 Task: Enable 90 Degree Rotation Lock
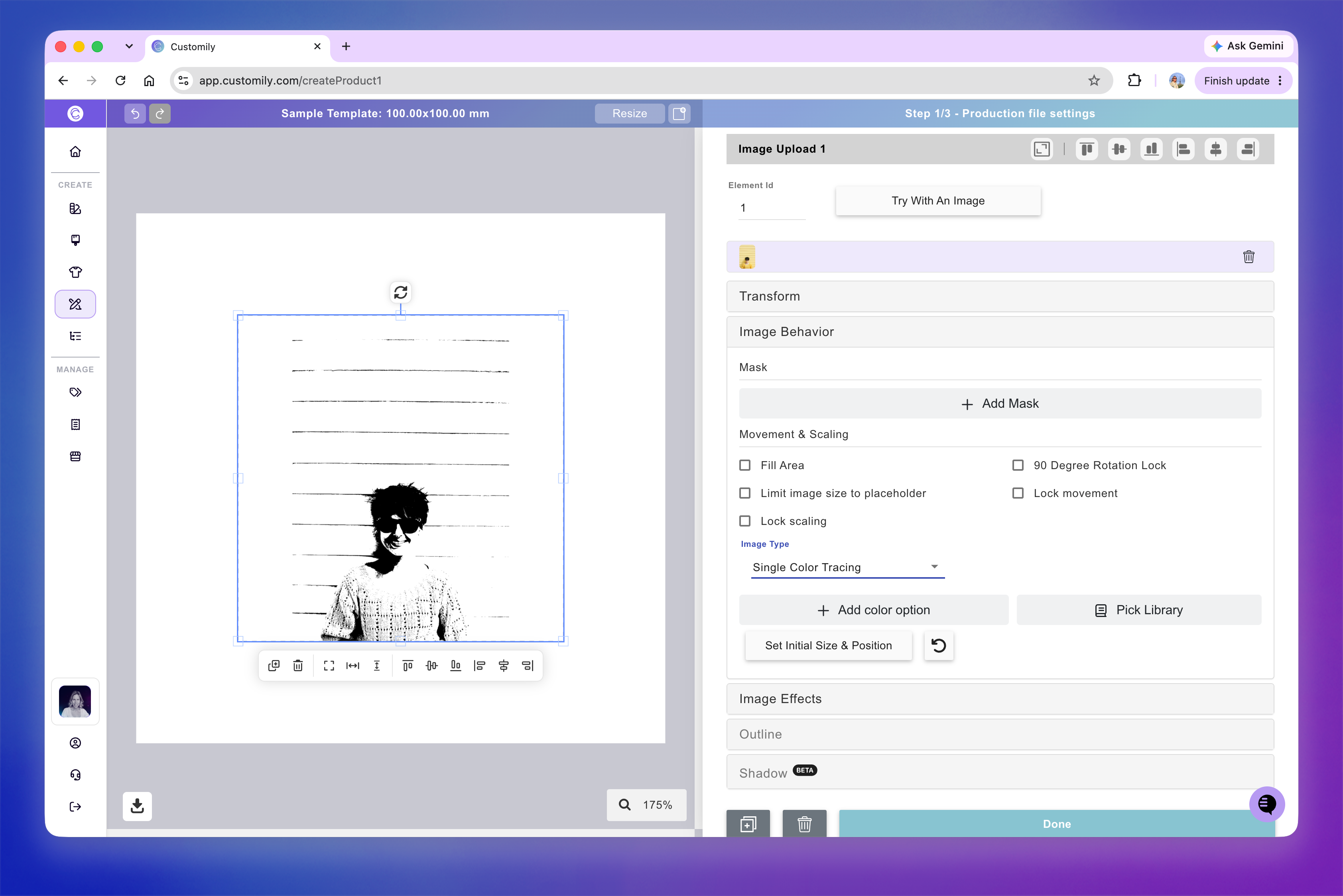click(x=1018, y=465)
